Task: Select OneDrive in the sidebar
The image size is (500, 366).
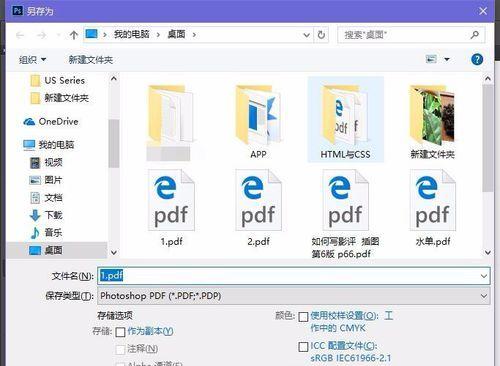Action: click(x=51, y=122)
